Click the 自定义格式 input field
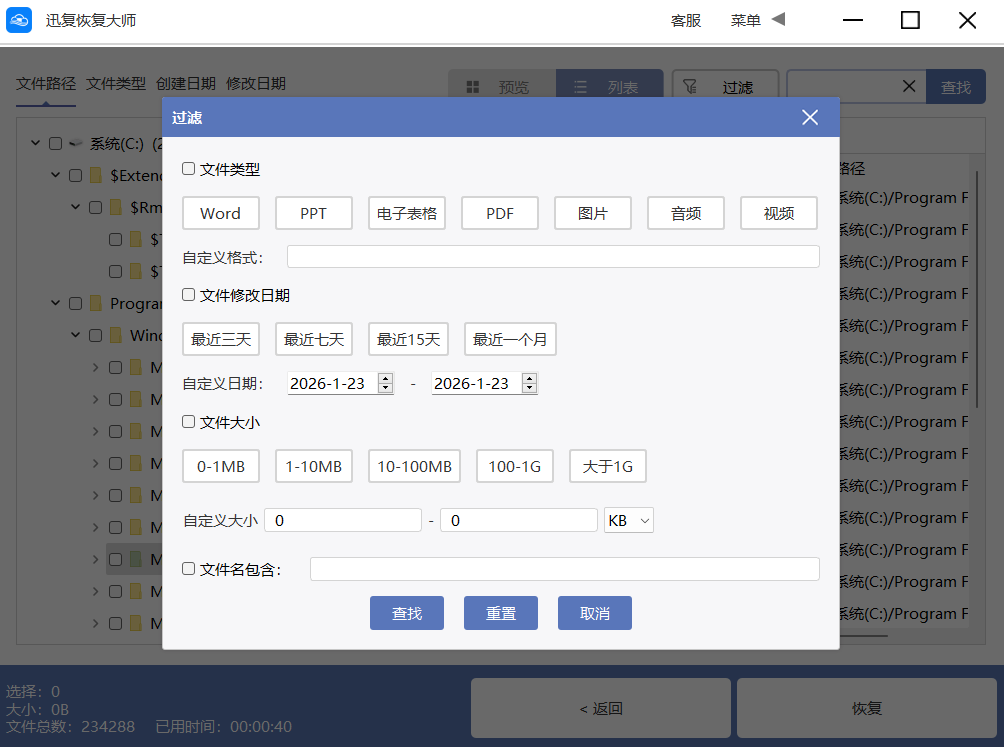The height and width of the screenshot is (747, 1004). pos(552,256)
